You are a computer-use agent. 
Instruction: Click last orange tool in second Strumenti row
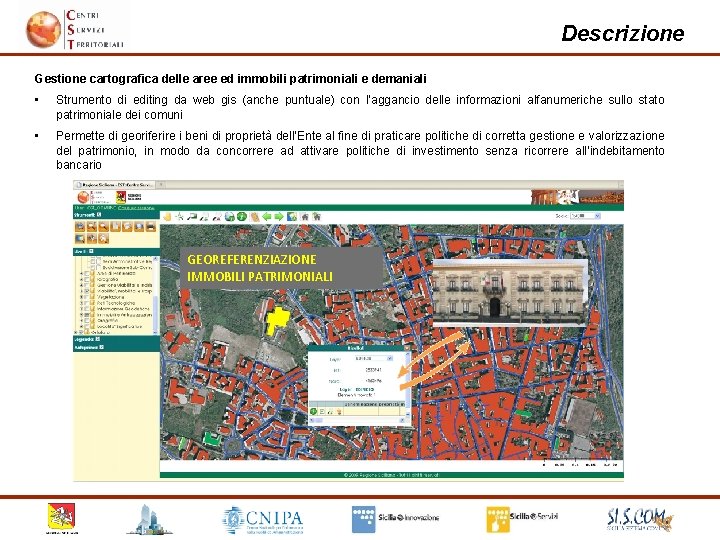coord(104,238)
